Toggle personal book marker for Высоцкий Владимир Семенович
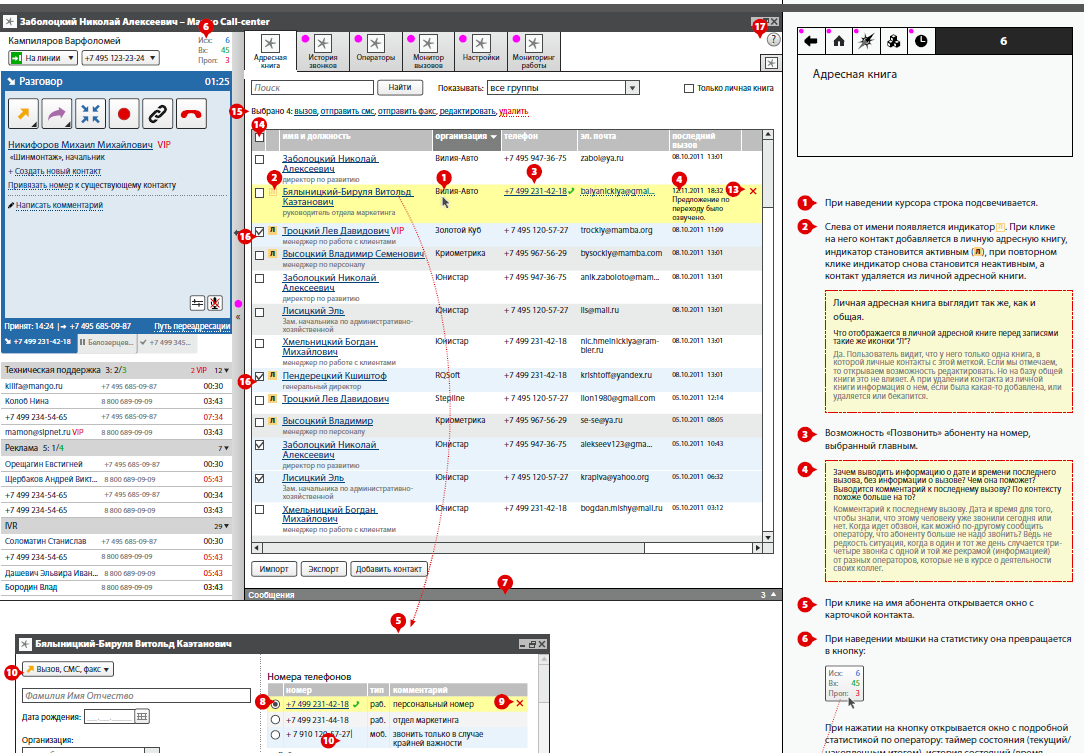Image resolution: width=1084 pixels, height=753 pixels. tap(273, 254)
